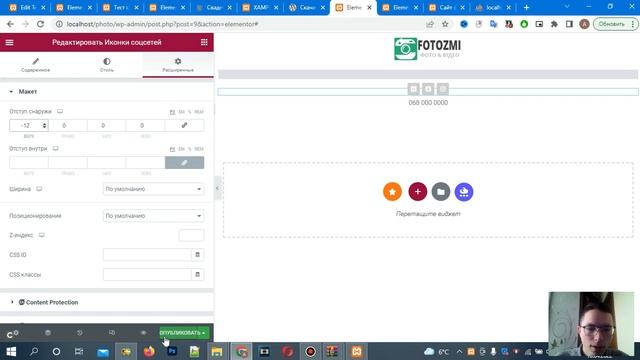Click the localhost address bar

(241, 24)
